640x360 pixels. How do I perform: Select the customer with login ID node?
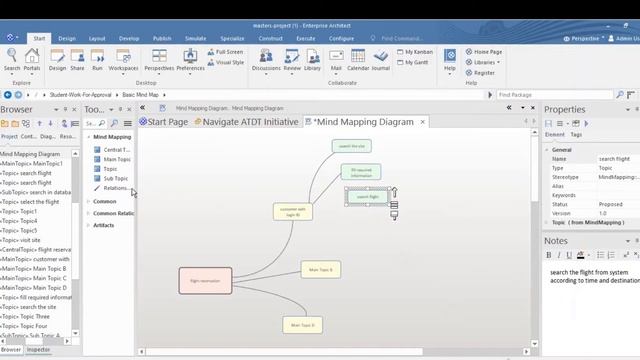pos(293,212)
